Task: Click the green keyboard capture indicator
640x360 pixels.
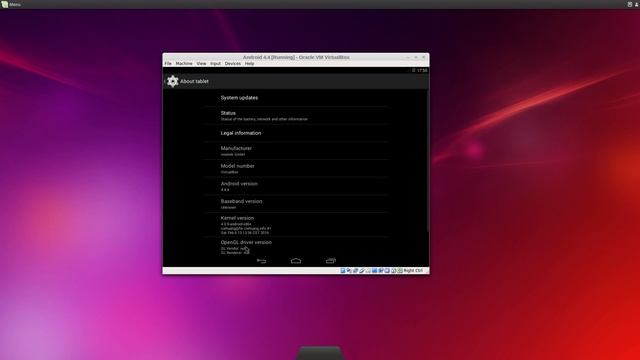Action: coord(400,271)
